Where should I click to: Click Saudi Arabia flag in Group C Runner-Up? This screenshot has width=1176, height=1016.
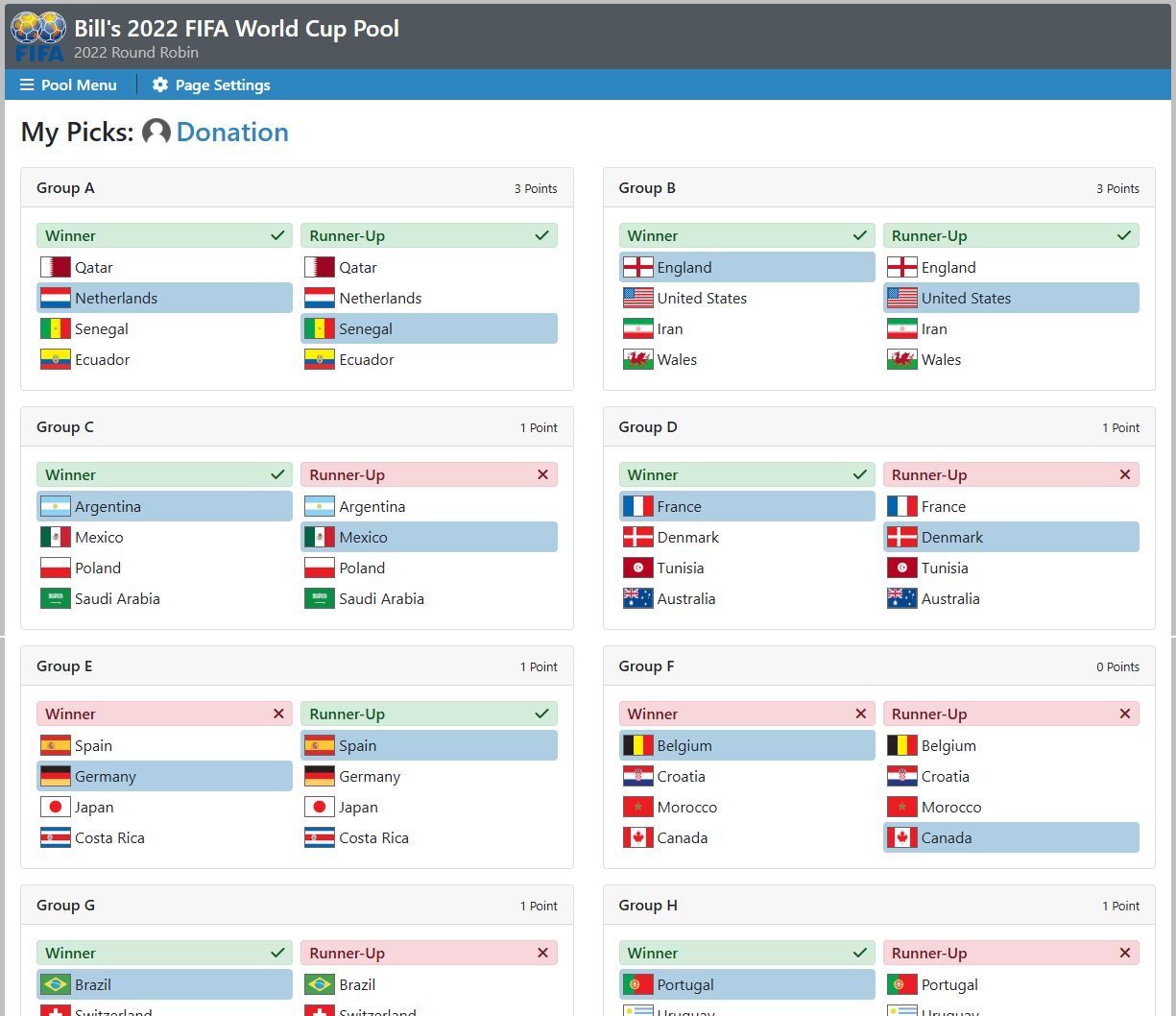[x=320, y=598]
